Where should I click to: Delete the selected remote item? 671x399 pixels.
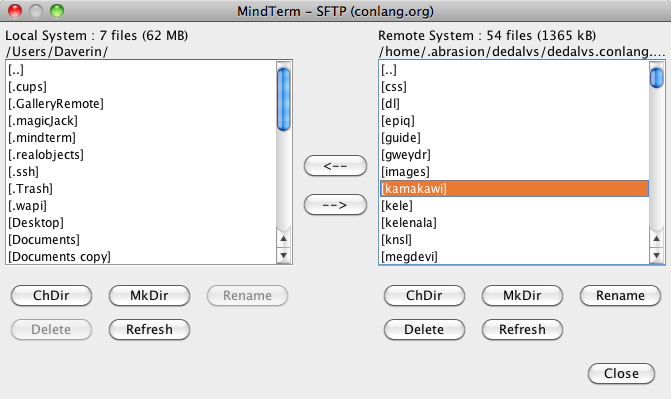424,329
